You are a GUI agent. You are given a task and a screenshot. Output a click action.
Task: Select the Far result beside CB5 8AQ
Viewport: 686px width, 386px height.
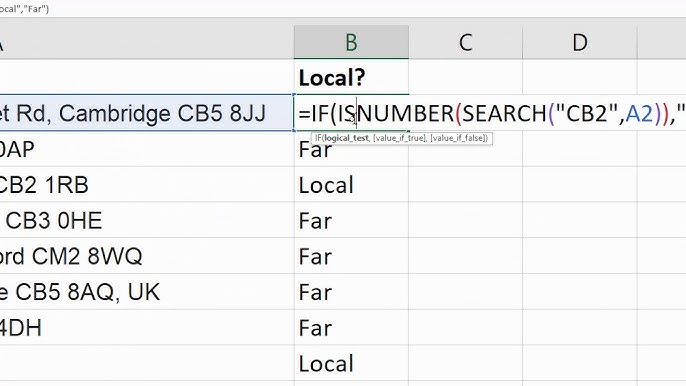[x=351, y=292]
